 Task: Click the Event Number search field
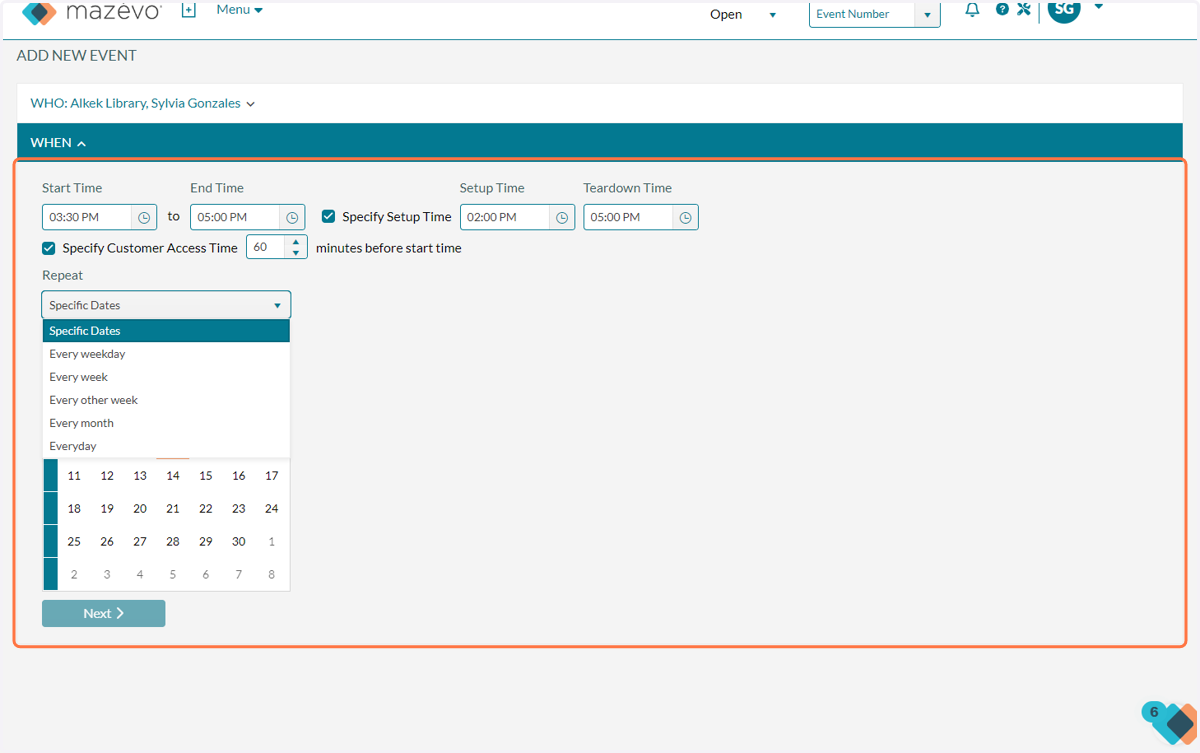(x=862, y=14)
